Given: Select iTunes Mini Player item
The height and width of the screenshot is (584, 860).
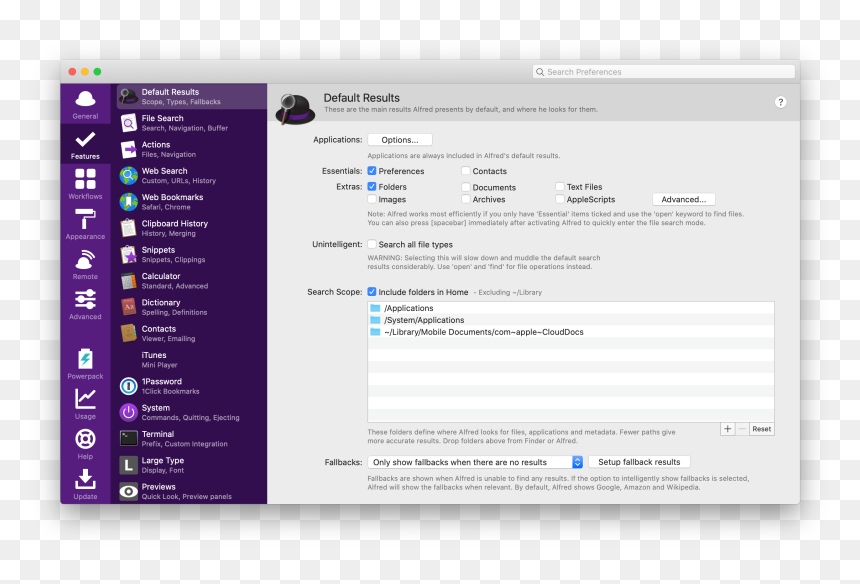Looking at the screenshot, I should 191,360.
